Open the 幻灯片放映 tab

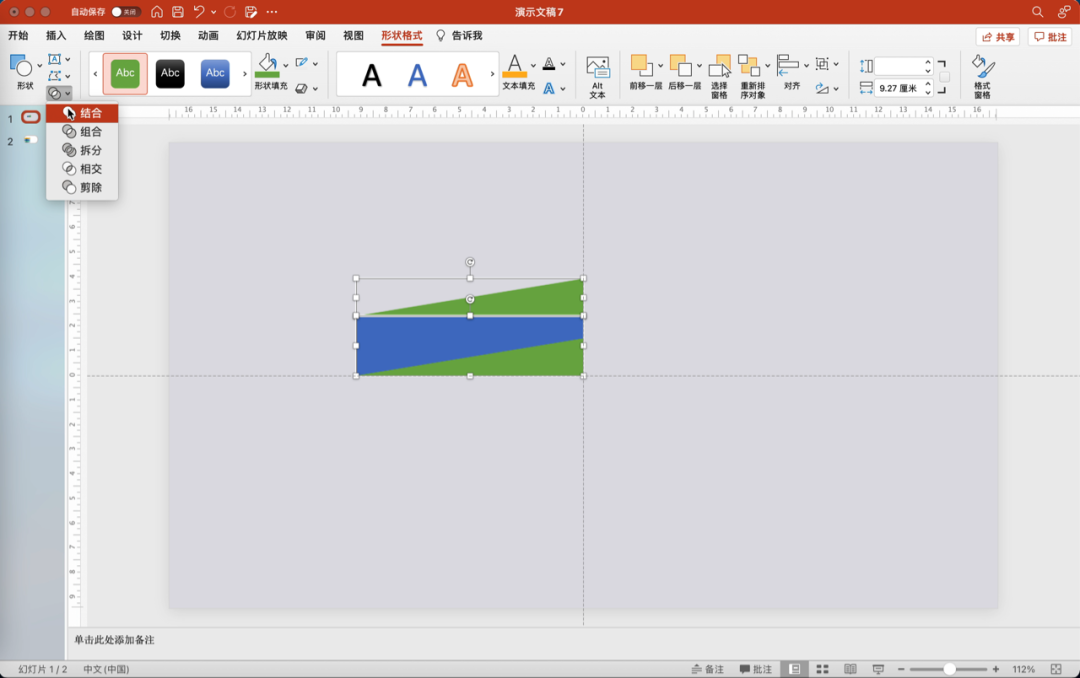click(262, 36)
